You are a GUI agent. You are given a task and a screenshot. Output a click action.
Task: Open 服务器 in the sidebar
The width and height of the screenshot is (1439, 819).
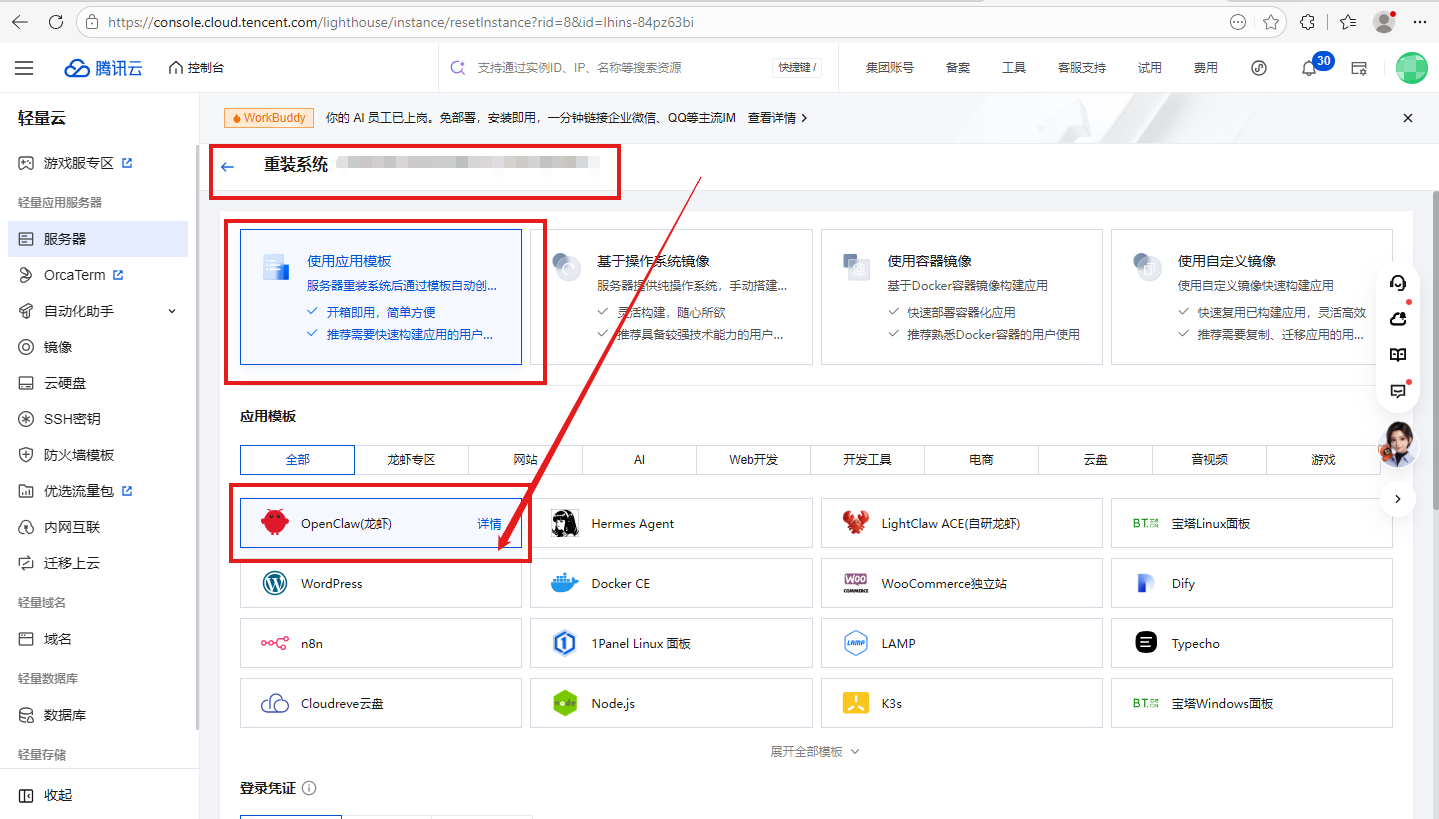click(98, 239)
